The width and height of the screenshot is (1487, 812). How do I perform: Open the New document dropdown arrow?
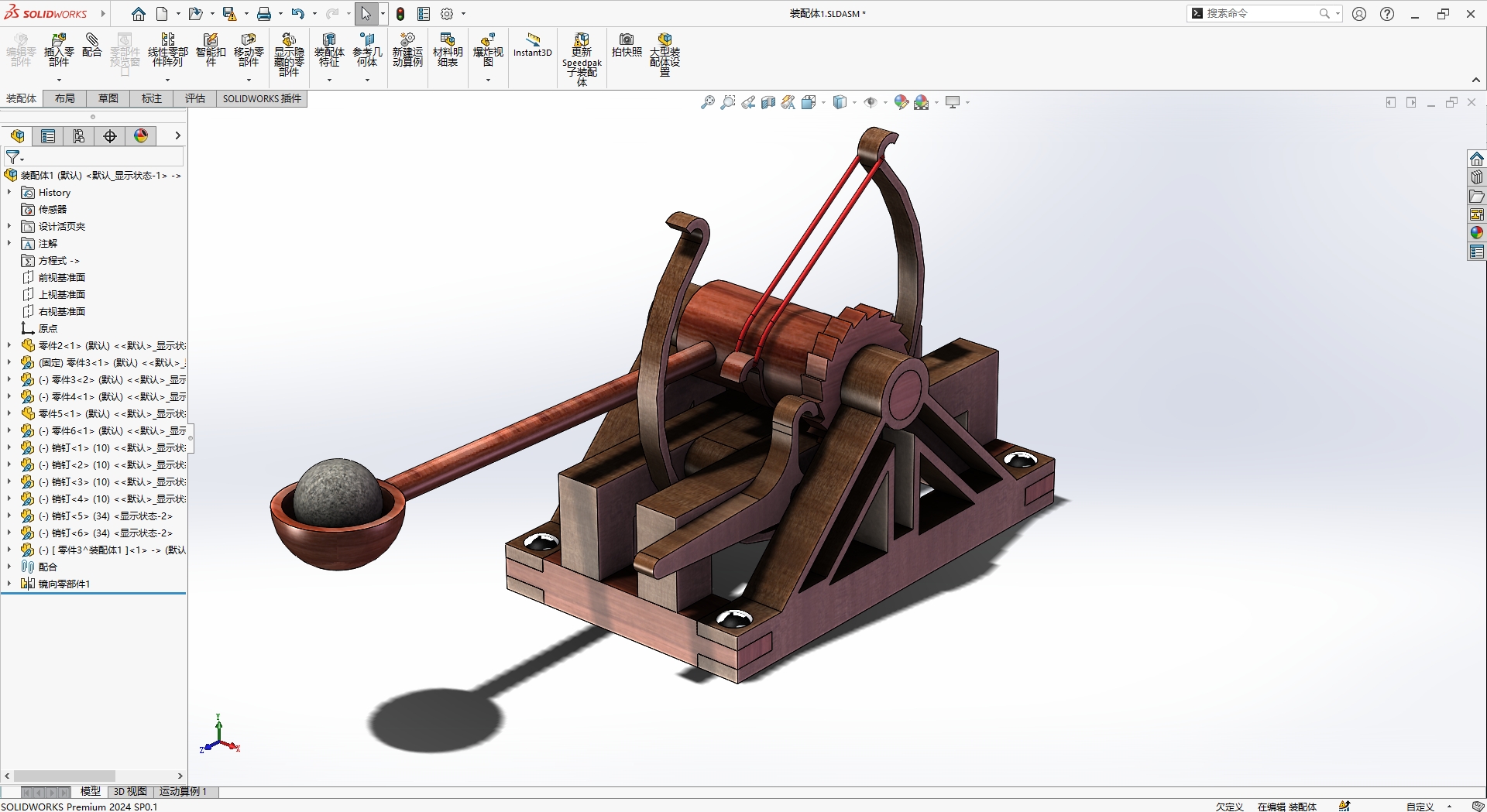[178, 14]
